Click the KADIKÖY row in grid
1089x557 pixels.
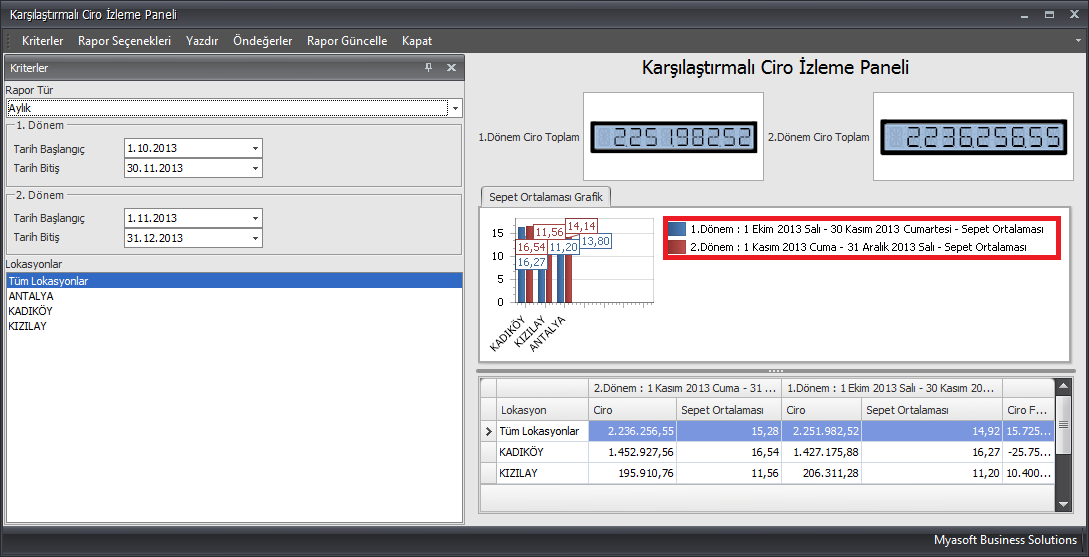pyautogui.click(x=767, y=452)
